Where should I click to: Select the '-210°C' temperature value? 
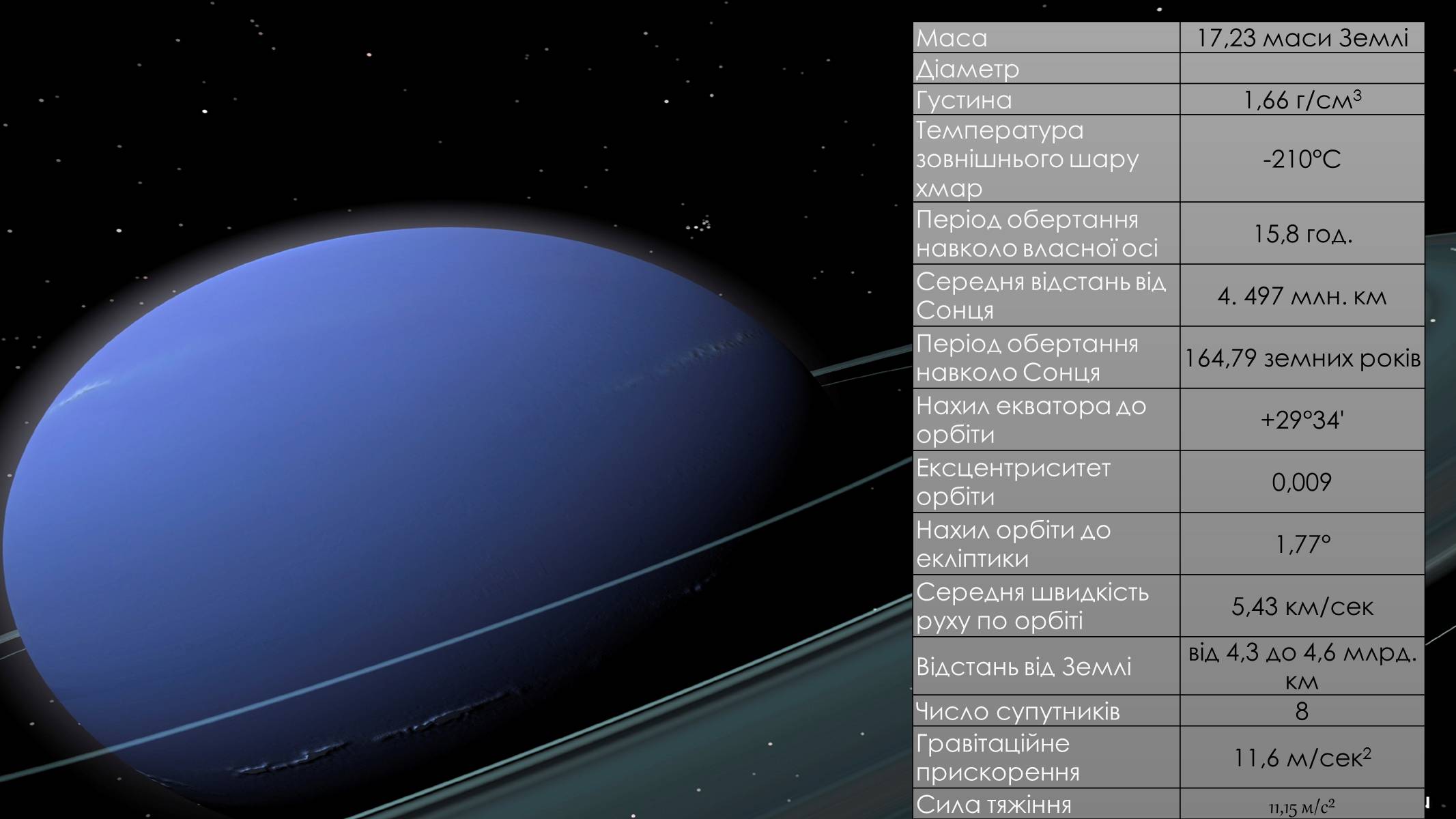coord(1302,159)
